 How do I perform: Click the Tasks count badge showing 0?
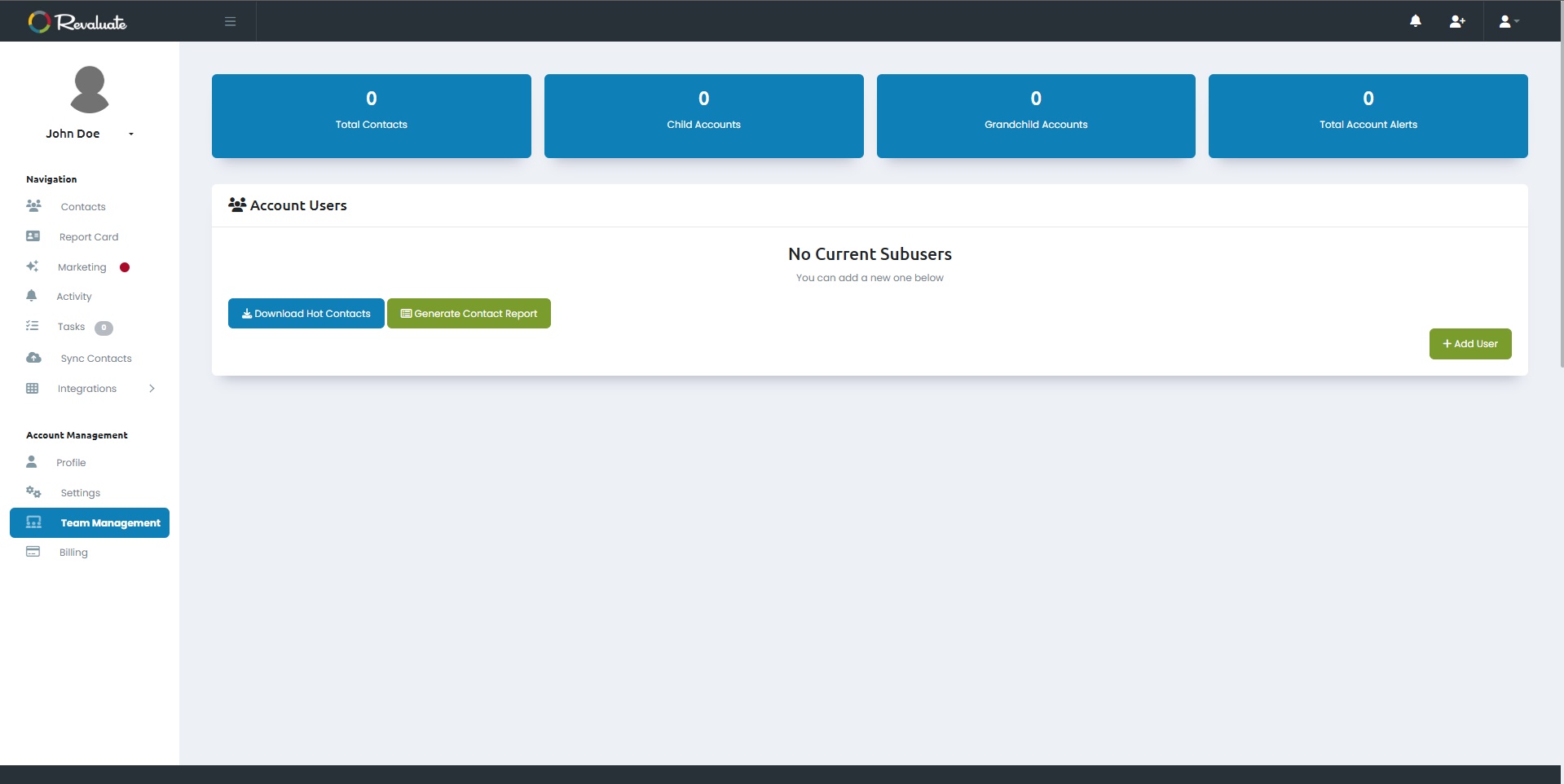pos(104,328)
